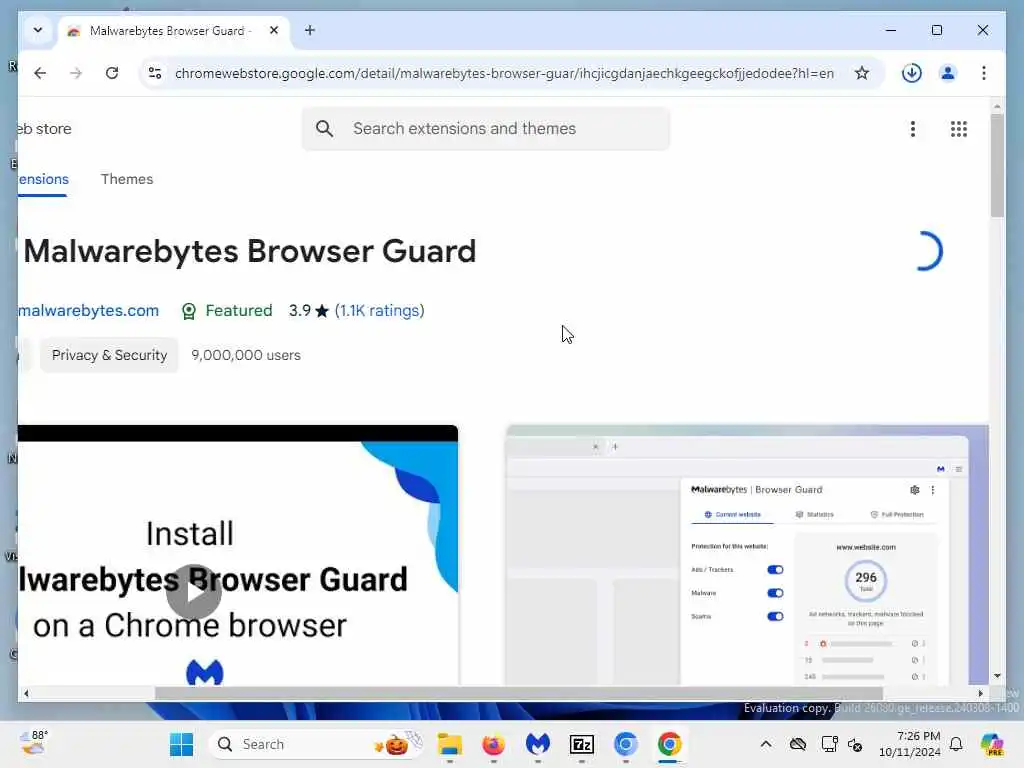Click the Google Chrome taskbar icon
This screenshot has height=768, width=1024.
(x=669, y=744)
